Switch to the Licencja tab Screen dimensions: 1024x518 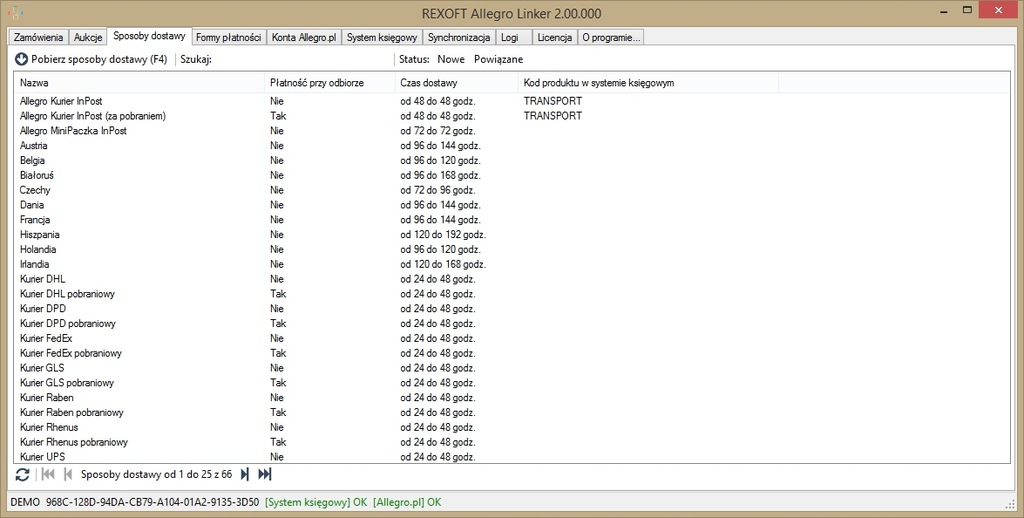[554, 37]
